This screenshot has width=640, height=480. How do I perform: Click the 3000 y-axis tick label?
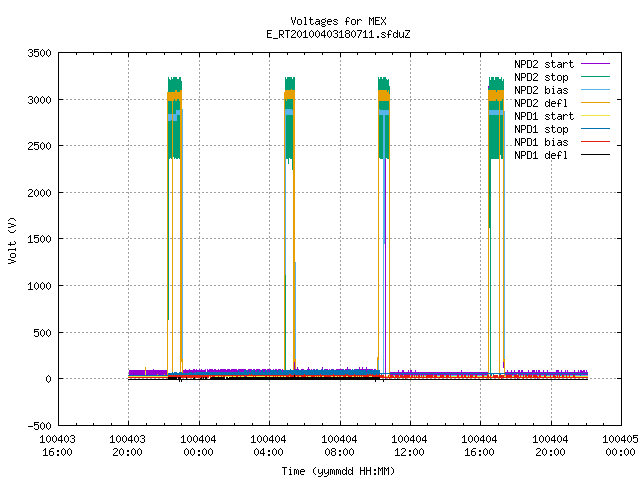[x=39, y=100]
